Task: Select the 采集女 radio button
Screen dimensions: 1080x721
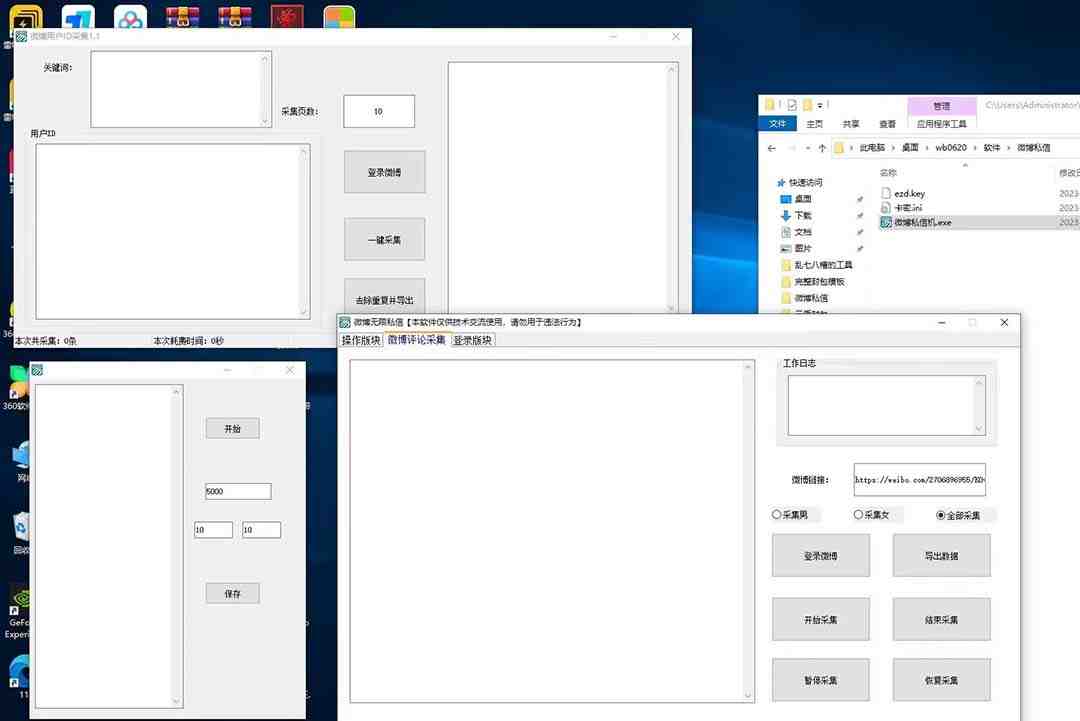Action: 858,515
